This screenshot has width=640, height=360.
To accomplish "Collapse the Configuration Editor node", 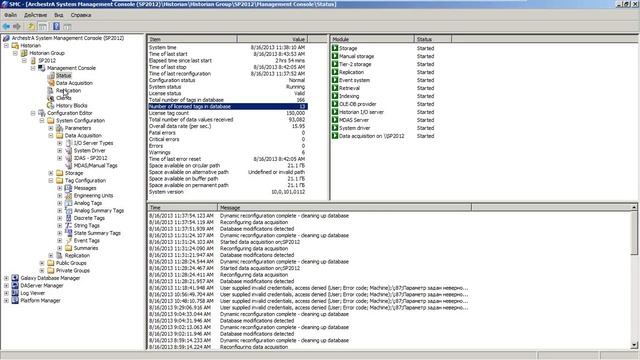I will click(x=33, y=113).
